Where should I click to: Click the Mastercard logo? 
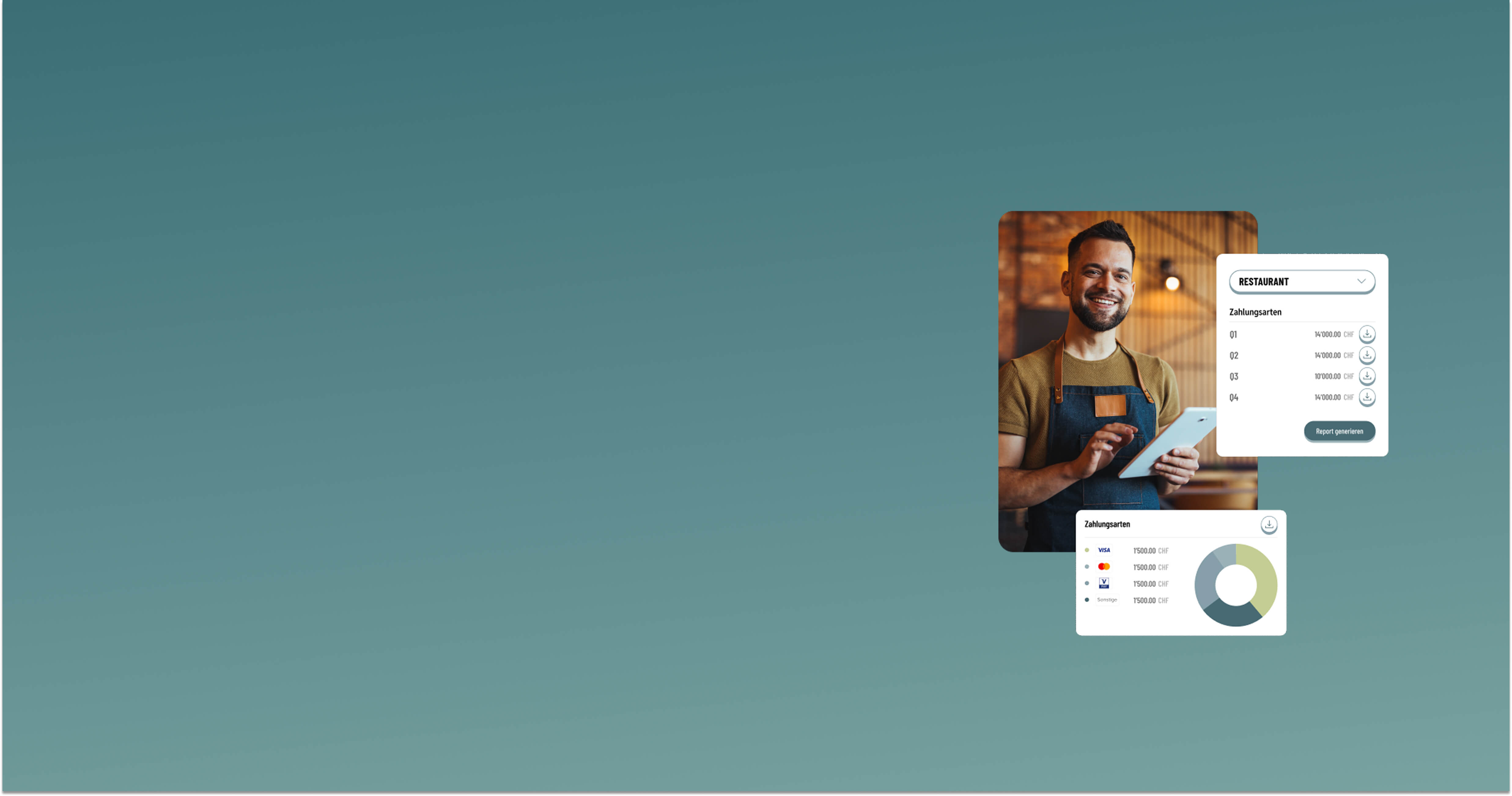1104,566
